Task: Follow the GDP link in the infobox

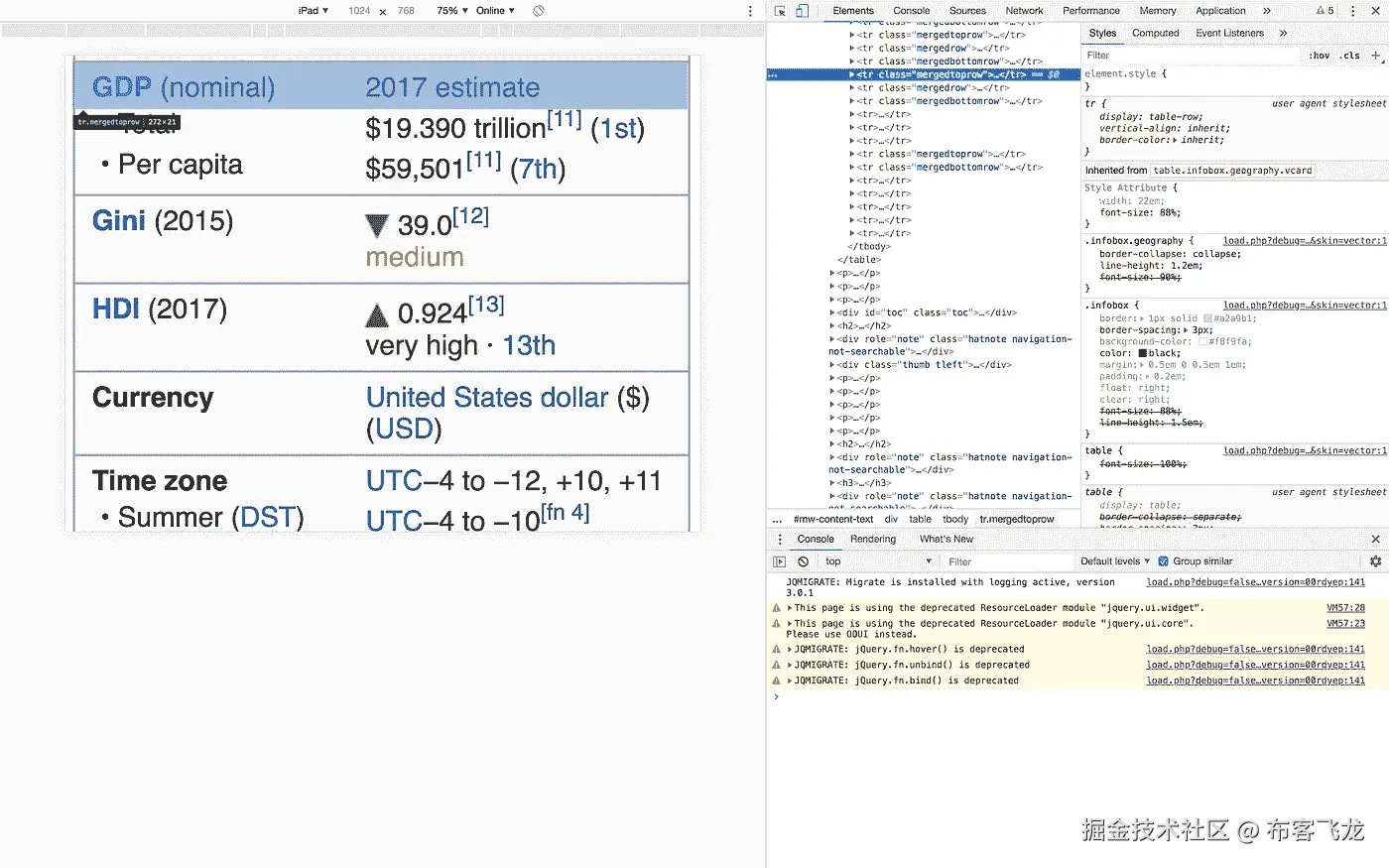Action: [122, 87]
